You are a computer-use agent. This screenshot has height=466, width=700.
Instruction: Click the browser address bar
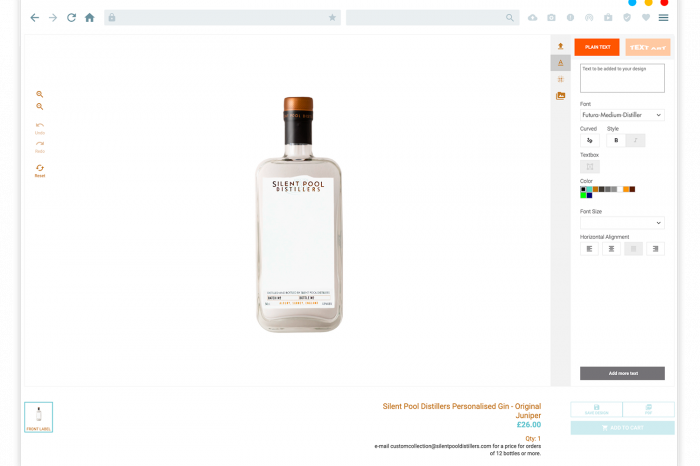point(222,17)
